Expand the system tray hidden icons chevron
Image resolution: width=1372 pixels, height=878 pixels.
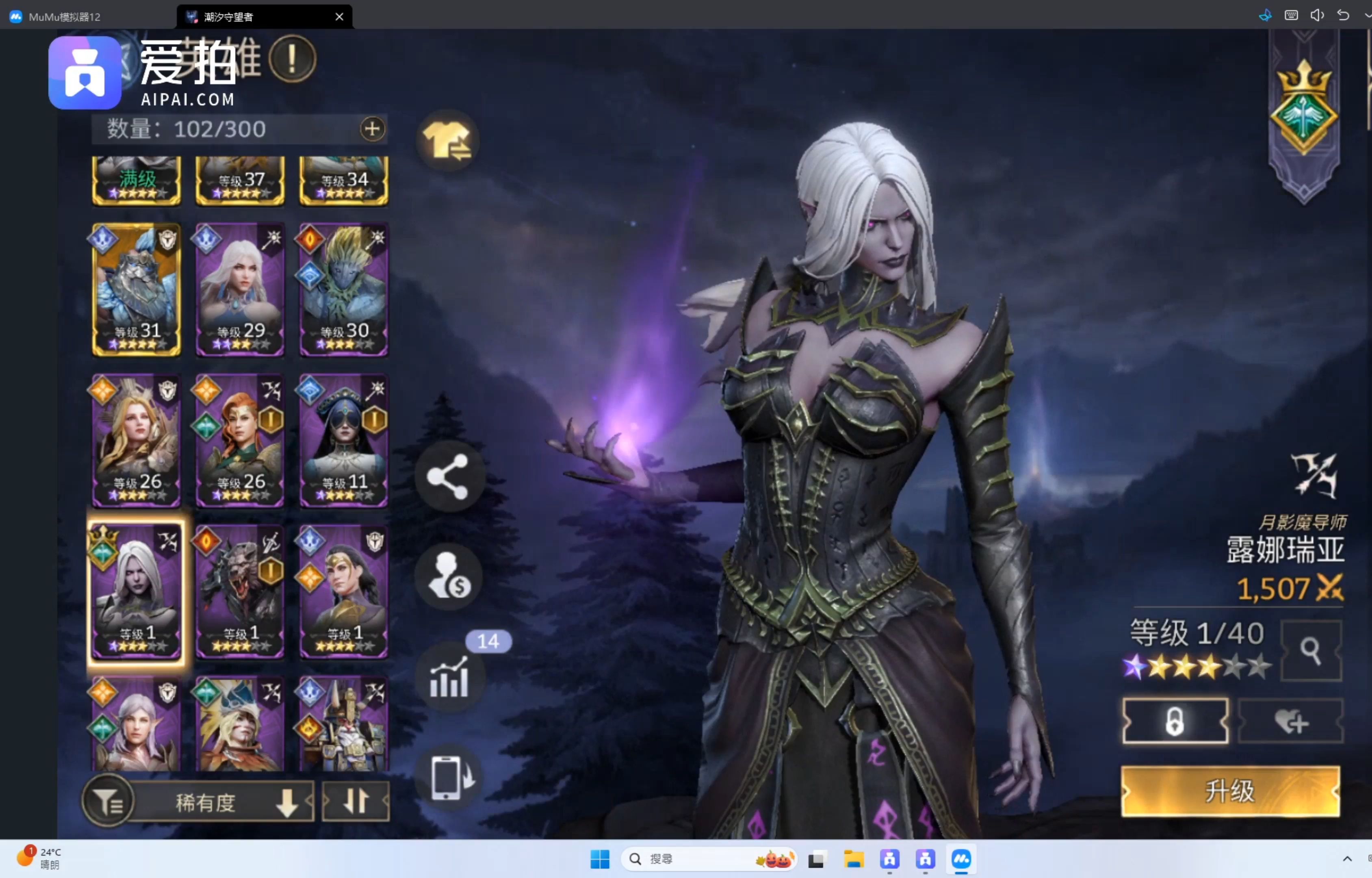(1347, 858)
